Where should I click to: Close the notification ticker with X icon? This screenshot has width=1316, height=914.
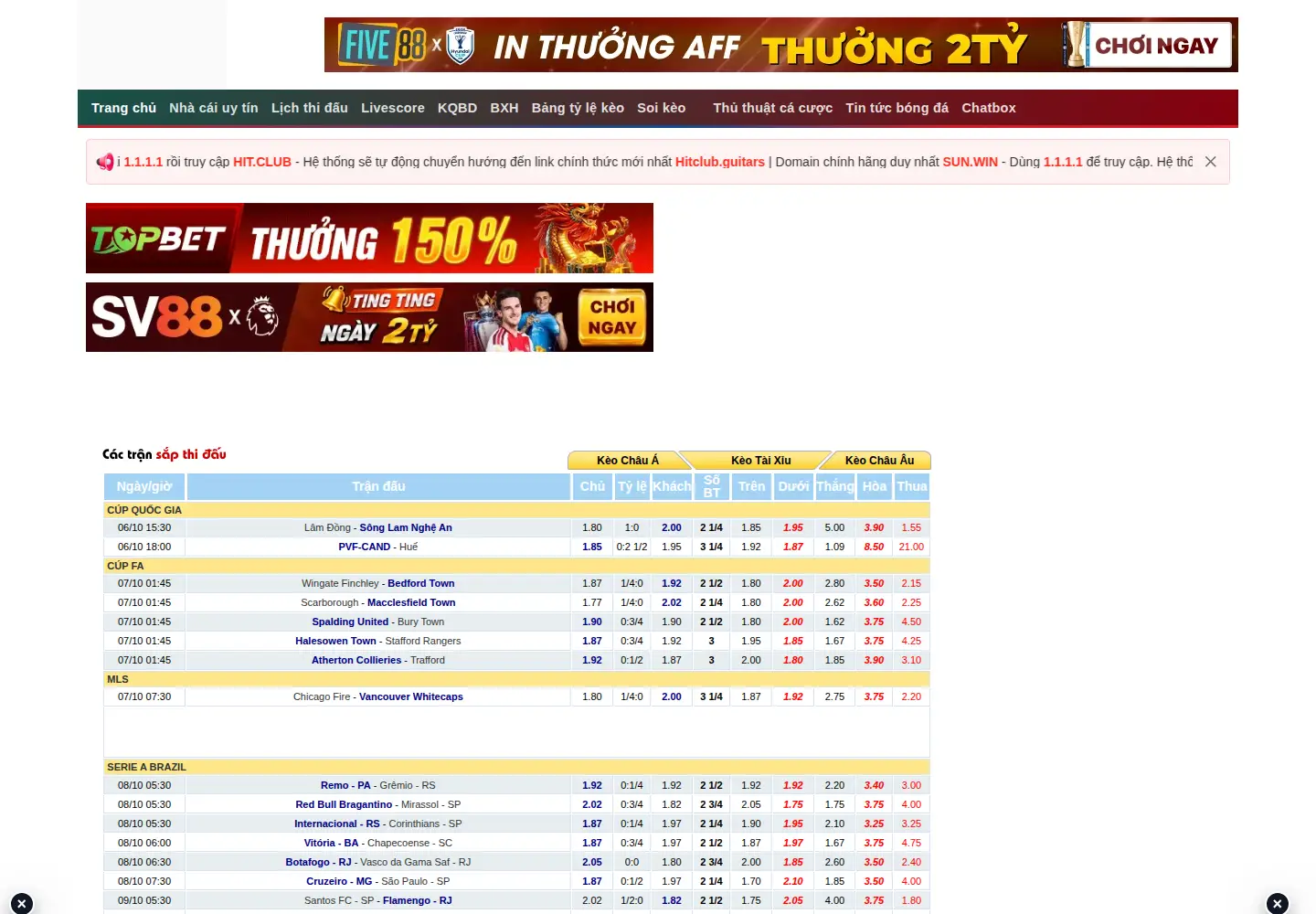tap(1210, 162)
